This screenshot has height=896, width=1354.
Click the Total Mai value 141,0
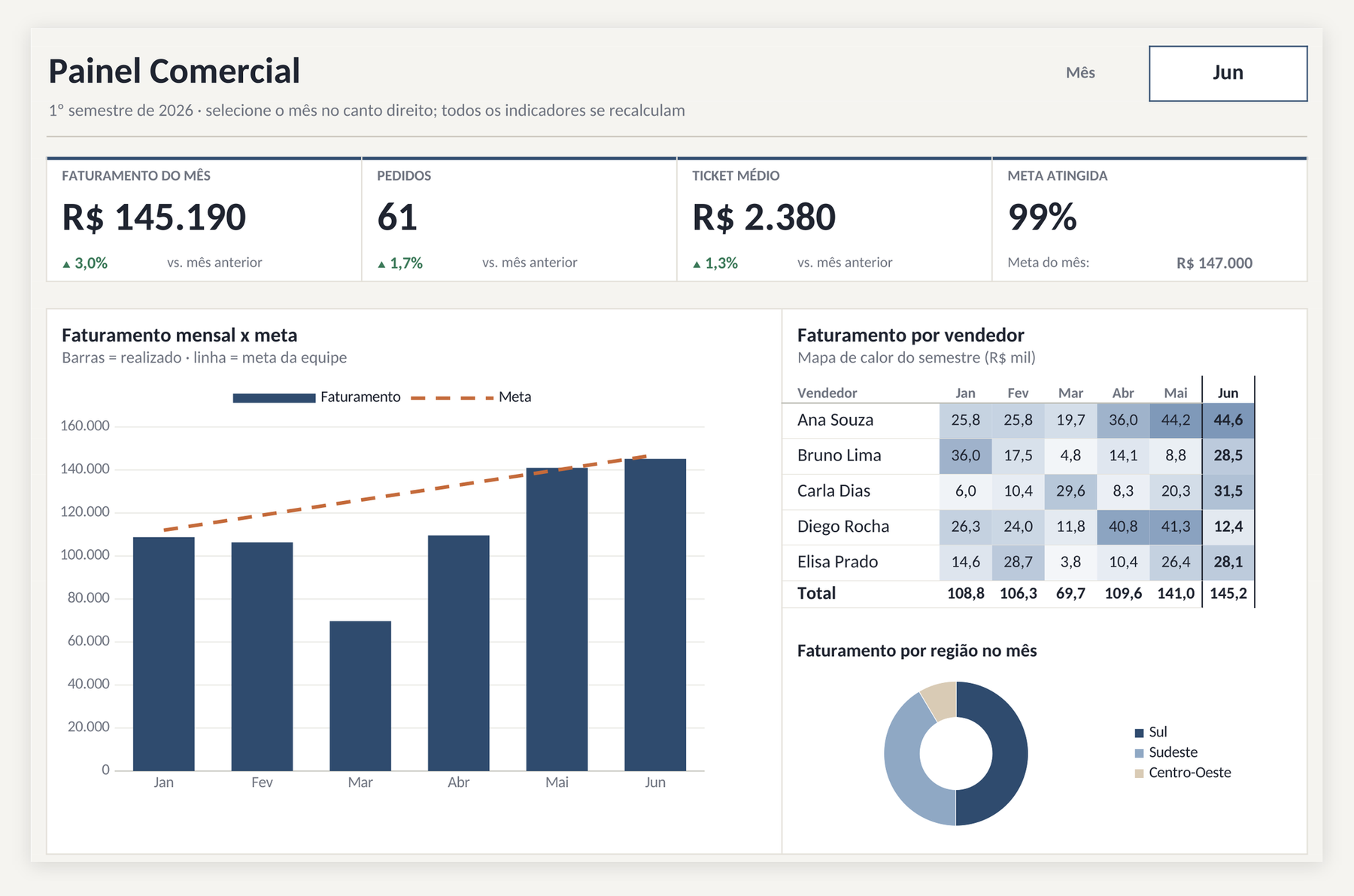pos(1176,593)
